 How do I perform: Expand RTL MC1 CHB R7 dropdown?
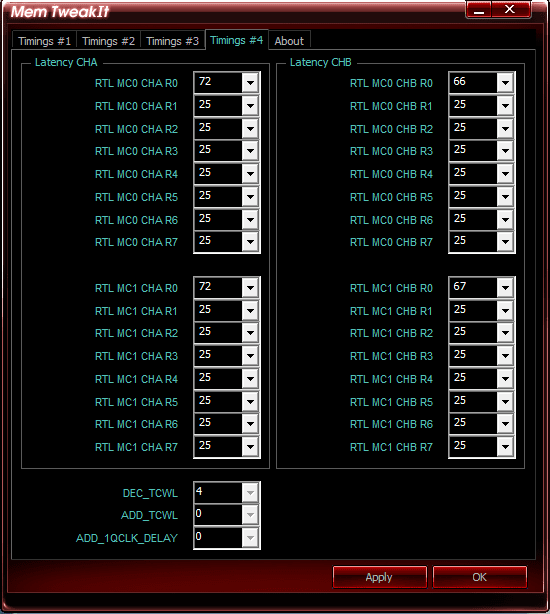(505, 447)
